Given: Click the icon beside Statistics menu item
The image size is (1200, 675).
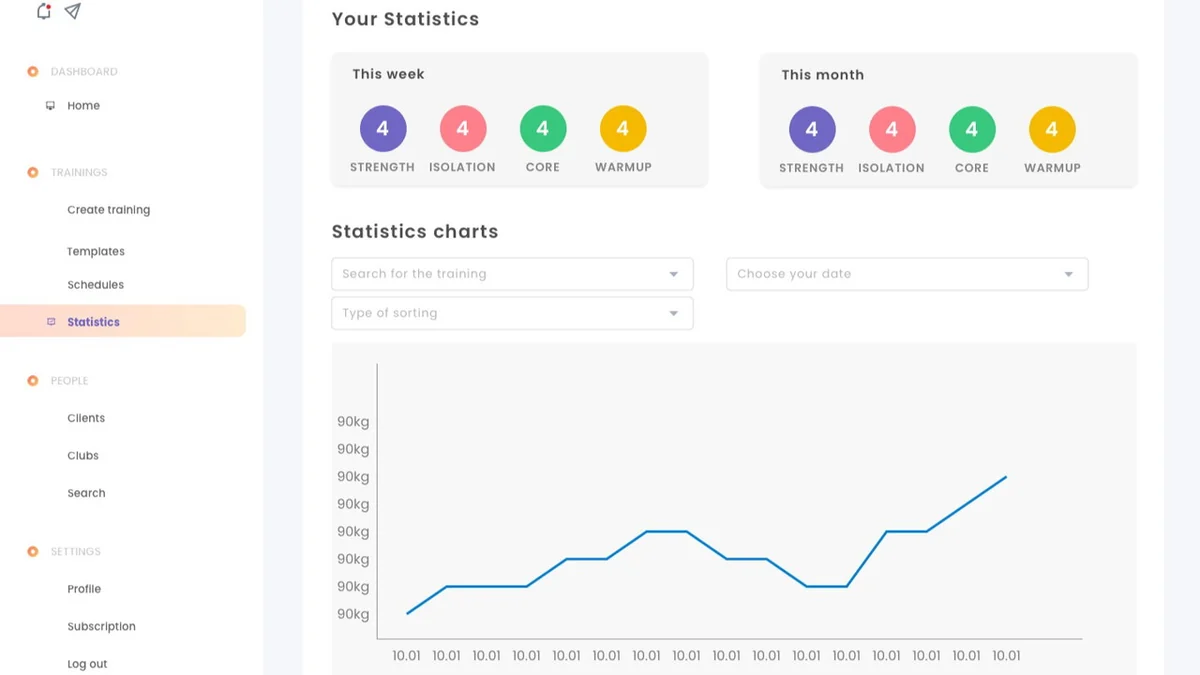Looking at the screenshot, I should (x=51, y=322).
